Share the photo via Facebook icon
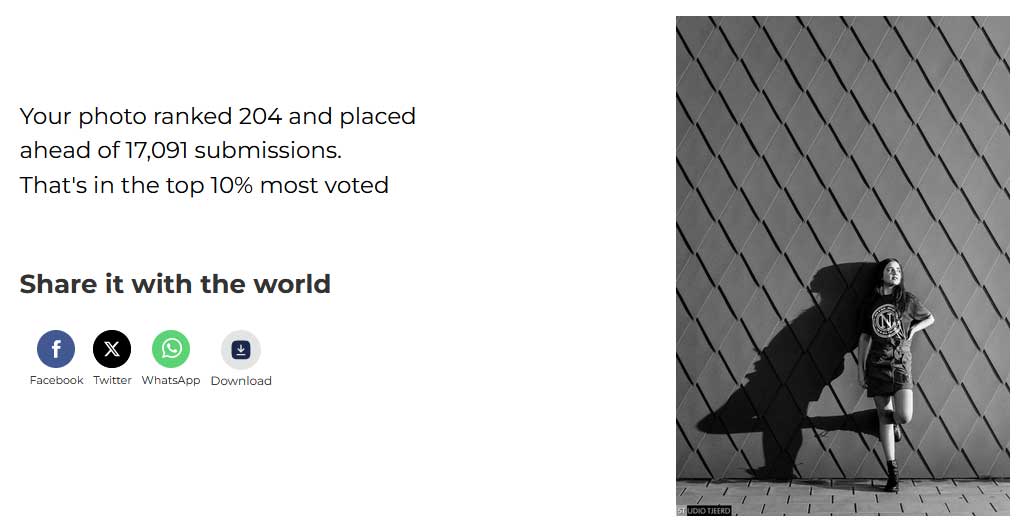The image size is (1024, 527). [56, 349]
